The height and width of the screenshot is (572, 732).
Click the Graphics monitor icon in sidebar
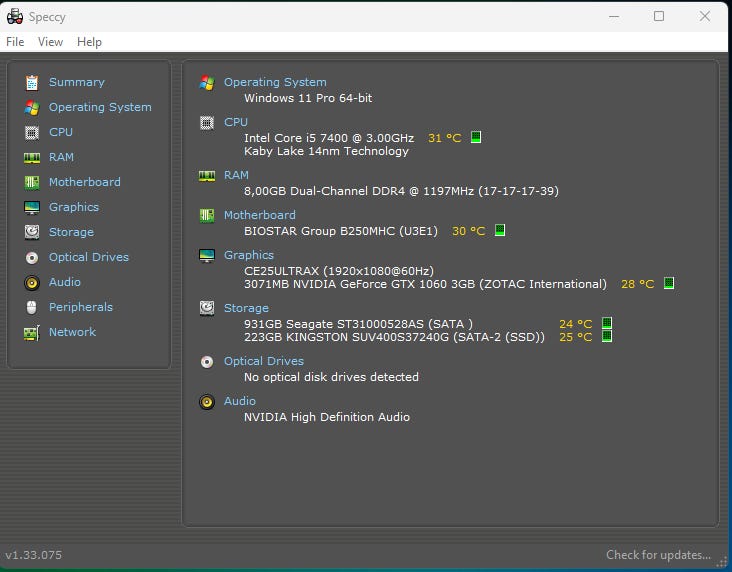[x=32, y=207]
